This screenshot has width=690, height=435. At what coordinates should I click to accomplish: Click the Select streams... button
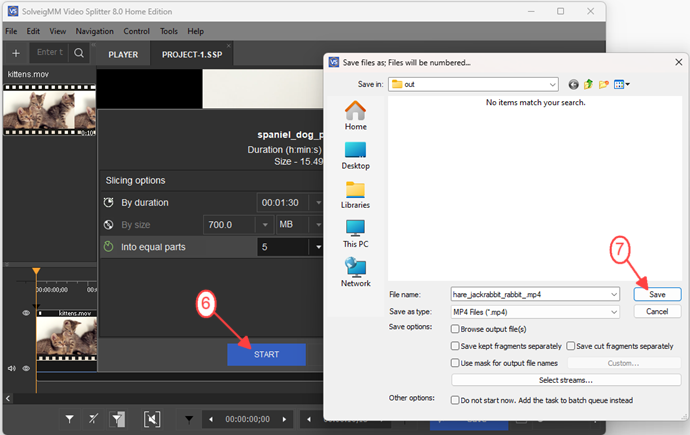(x=566, y=380)
